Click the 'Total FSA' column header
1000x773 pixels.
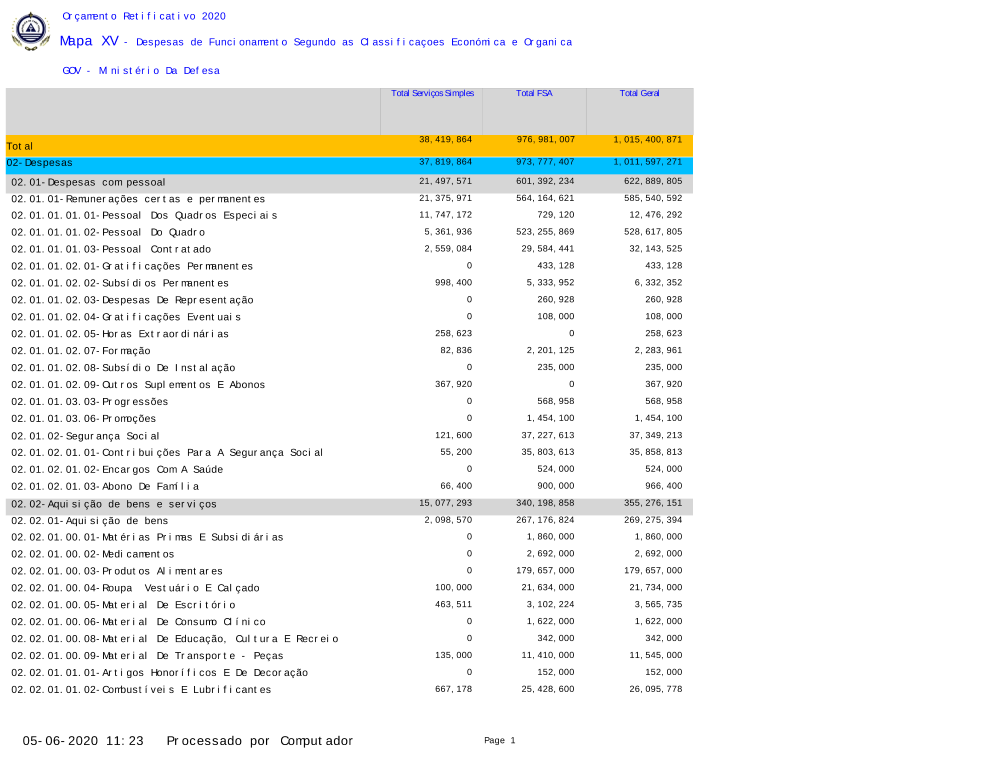point(534,93)
